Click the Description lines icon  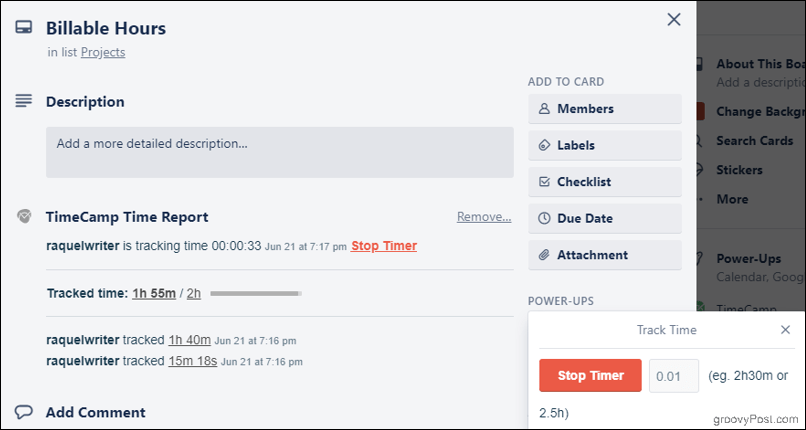coord(24,101)
